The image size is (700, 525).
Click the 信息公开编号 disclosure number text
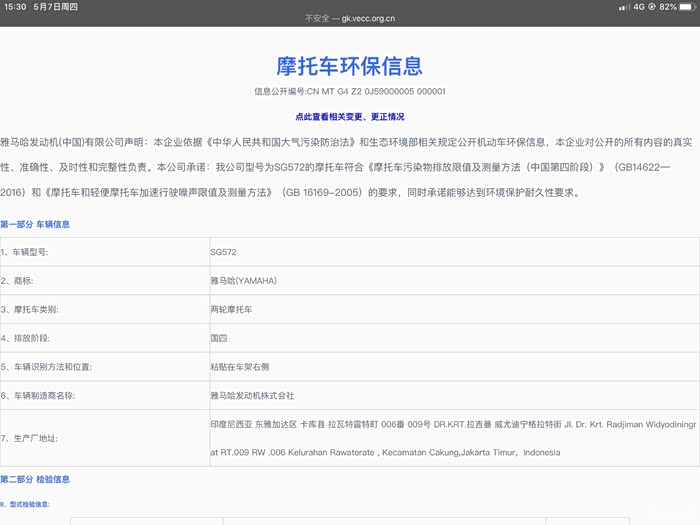pos(349,91)
